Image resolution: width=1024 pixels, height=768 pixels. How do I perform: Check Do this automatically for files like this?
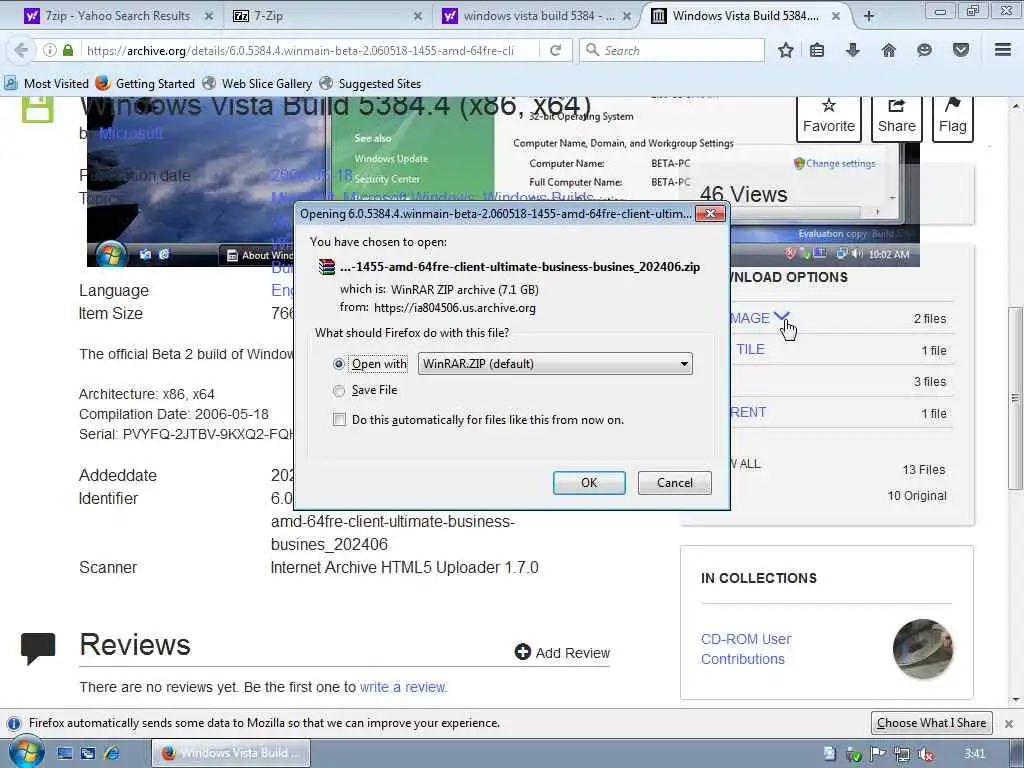(339, 419)
